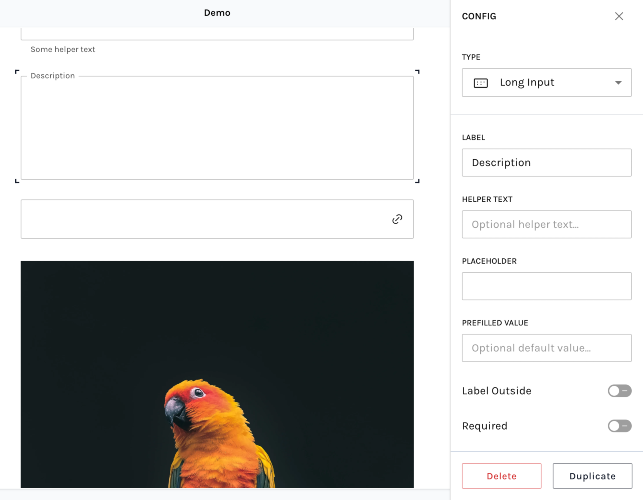This screenshot has width=643, height=500.
Task: Click the 'Required' option text
Action: (485, 426)
